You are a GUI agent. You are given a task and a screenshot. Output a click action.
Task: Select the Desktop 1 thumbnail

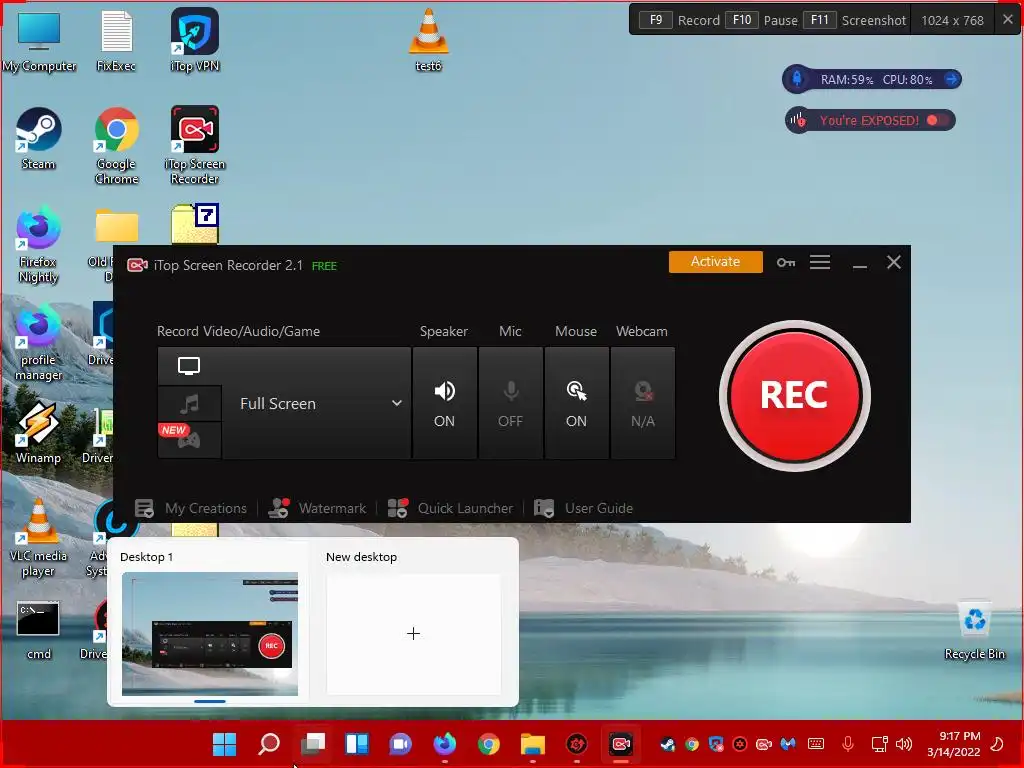coord(210,633)
